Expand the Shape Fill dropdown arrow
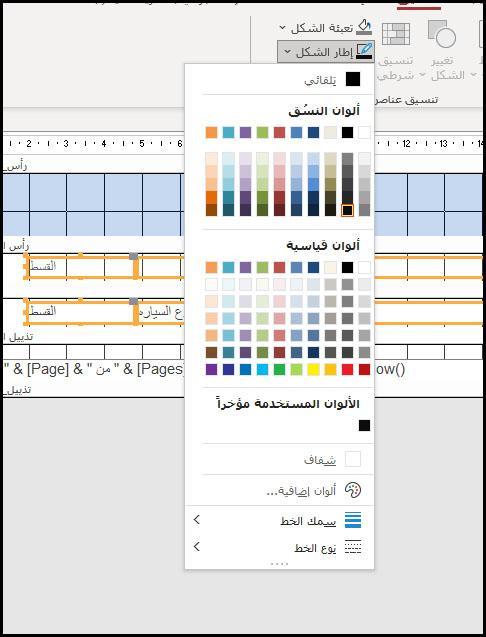The width and height of the screenshot is (486, 637). 283,28
